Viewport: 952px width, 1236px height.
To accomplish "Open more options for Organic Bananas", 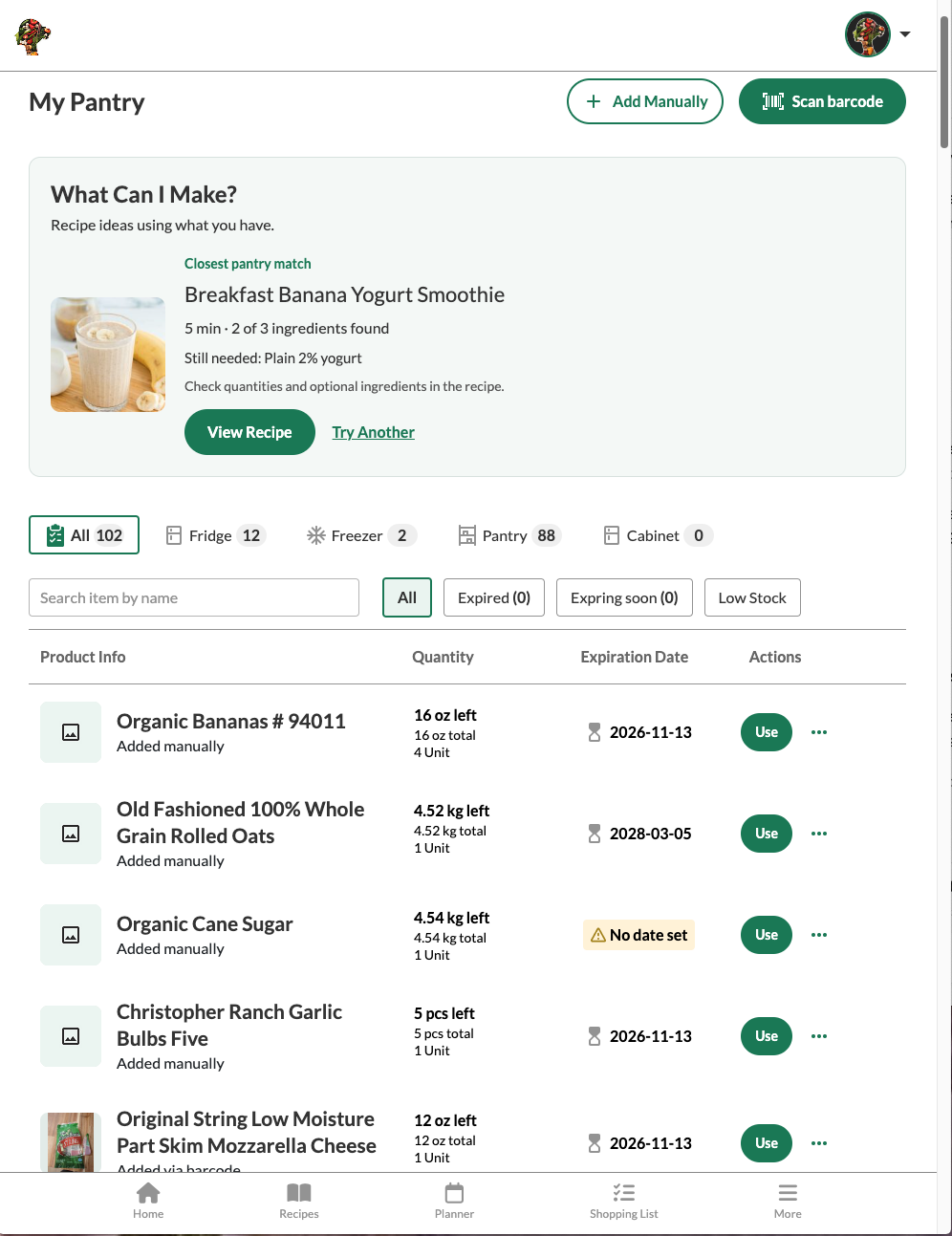I will tap(819, 732).
